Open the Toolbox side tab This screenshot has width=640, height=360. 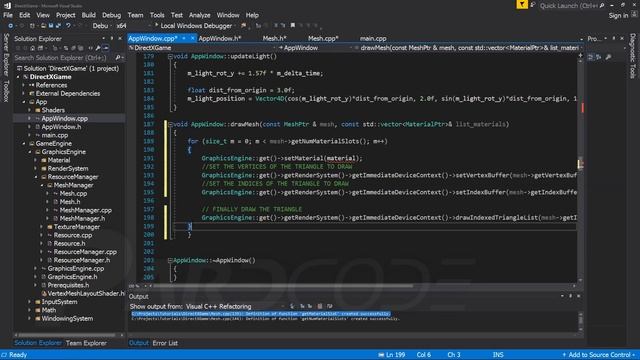click(x=6, y=91)
